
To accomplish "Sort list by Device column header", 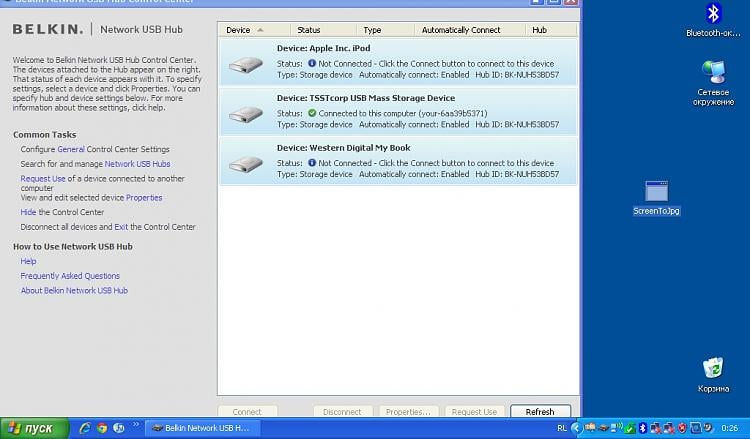I will tap(254, 30).
